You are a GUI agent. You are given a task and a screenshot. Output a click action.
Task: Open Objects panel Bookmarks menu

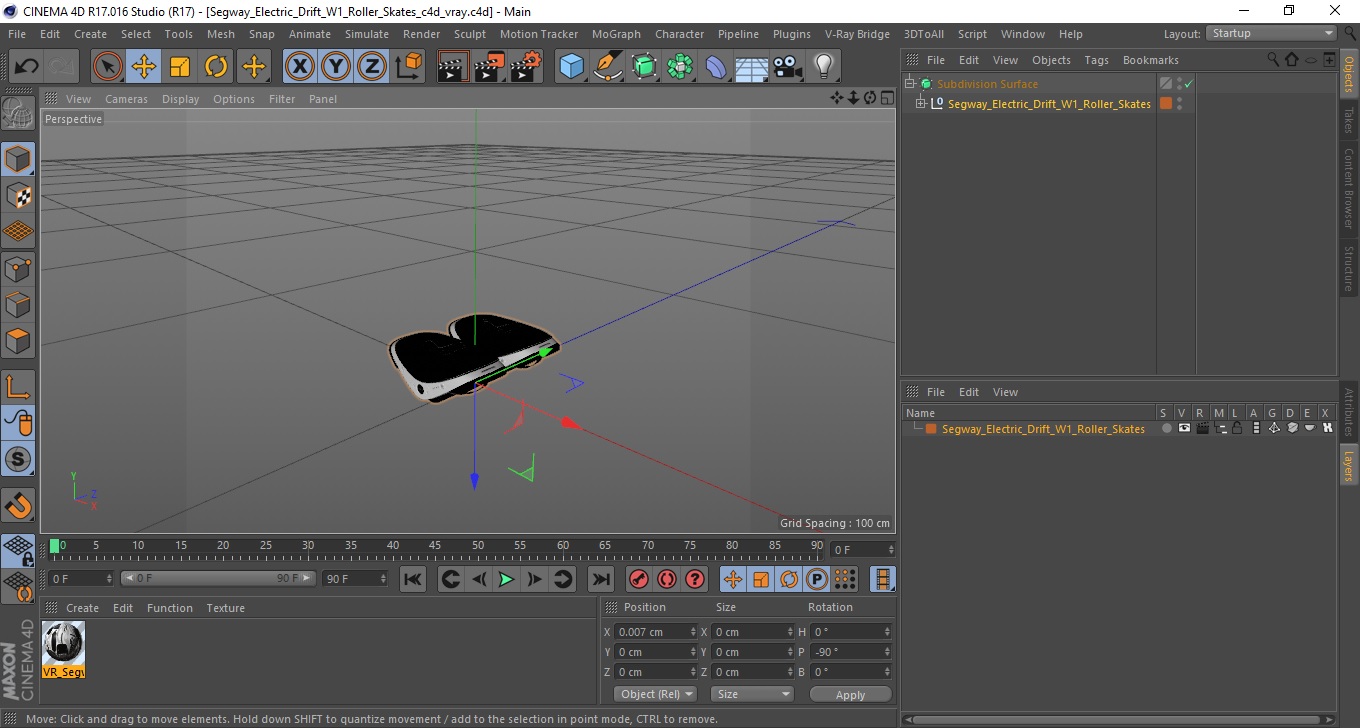(x=1150, y=60)
